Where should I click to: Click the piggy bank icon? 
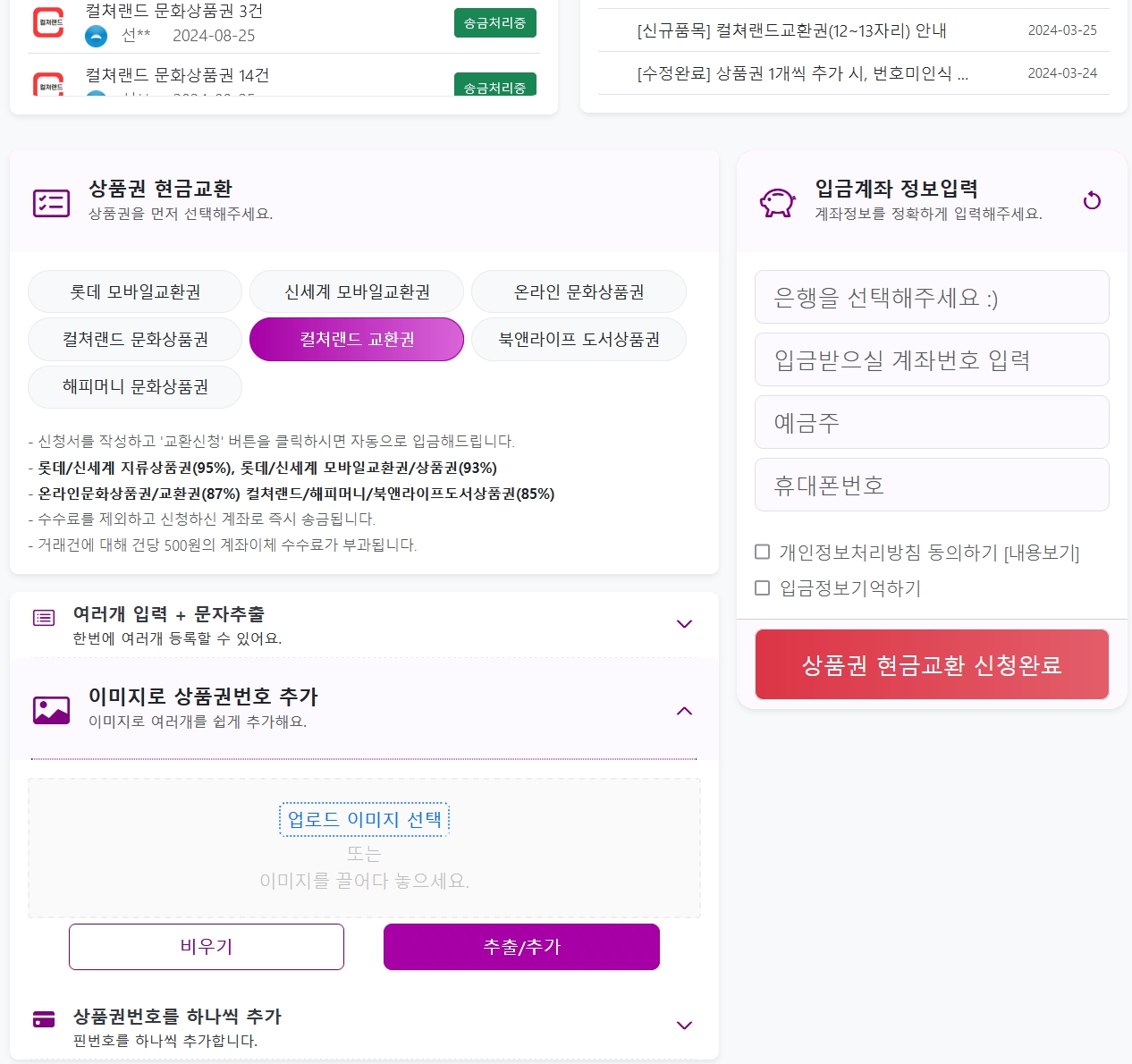tap(777, 203)
